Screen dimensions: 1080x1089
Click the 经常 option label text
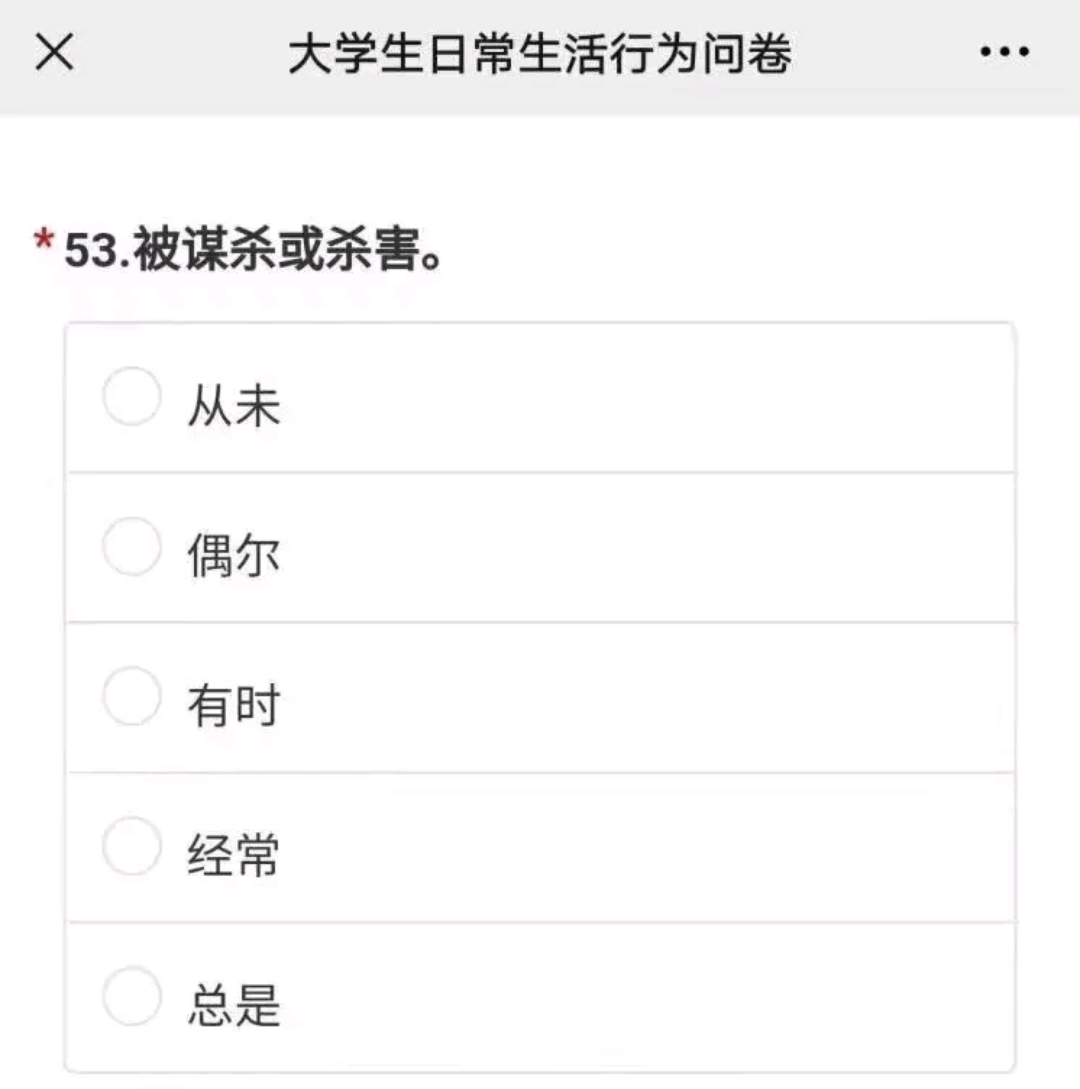234,857
